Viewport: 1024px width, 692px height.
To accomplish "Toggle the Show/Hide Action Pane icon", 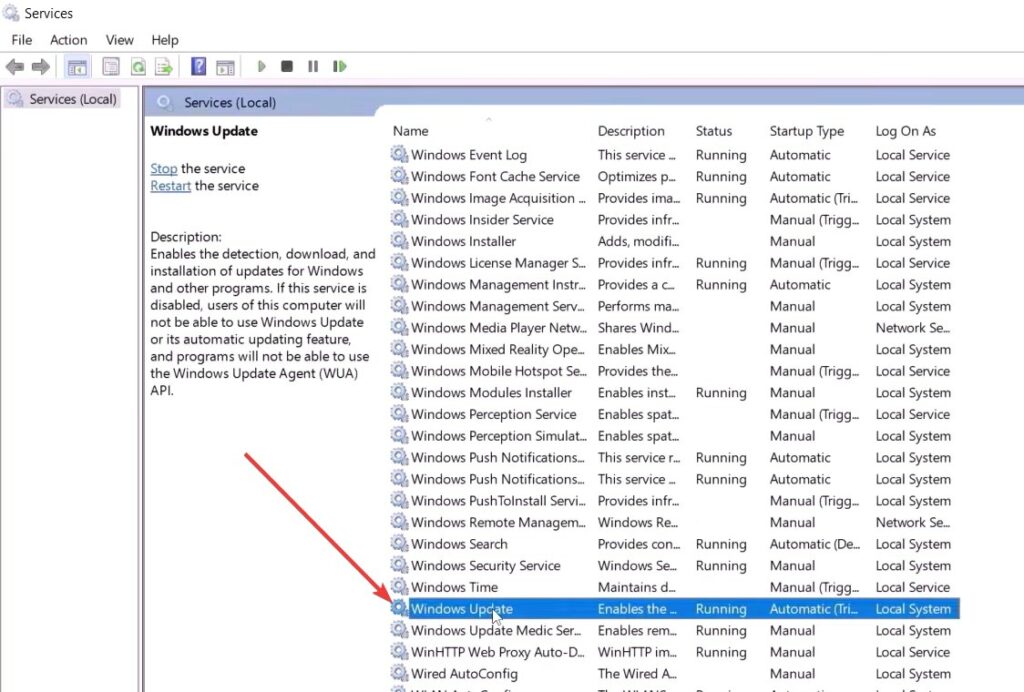I will (x=225, y=67).
